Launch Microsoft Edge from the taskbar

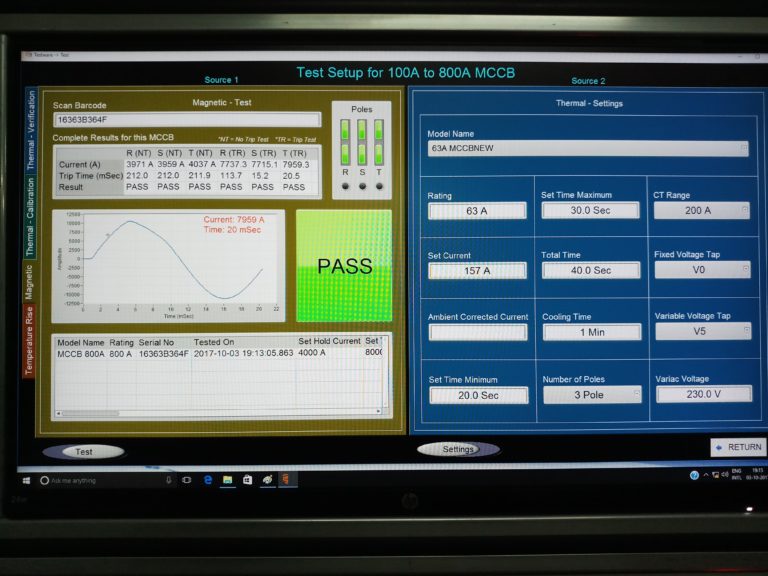pos(208,480)
